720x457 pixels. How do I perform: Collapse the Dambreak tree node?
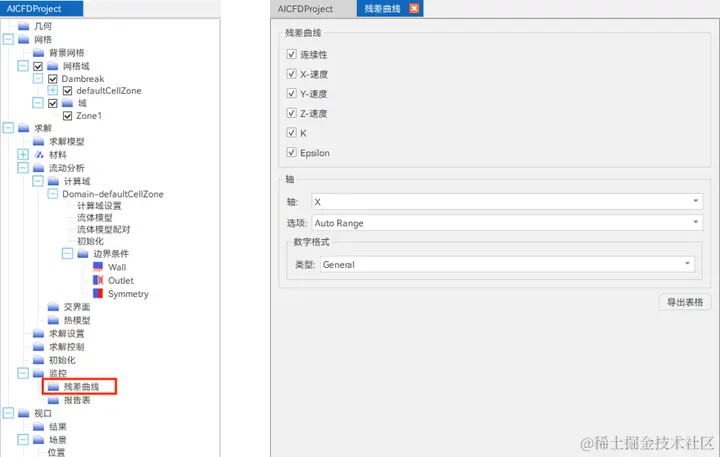tap(38, 79)
